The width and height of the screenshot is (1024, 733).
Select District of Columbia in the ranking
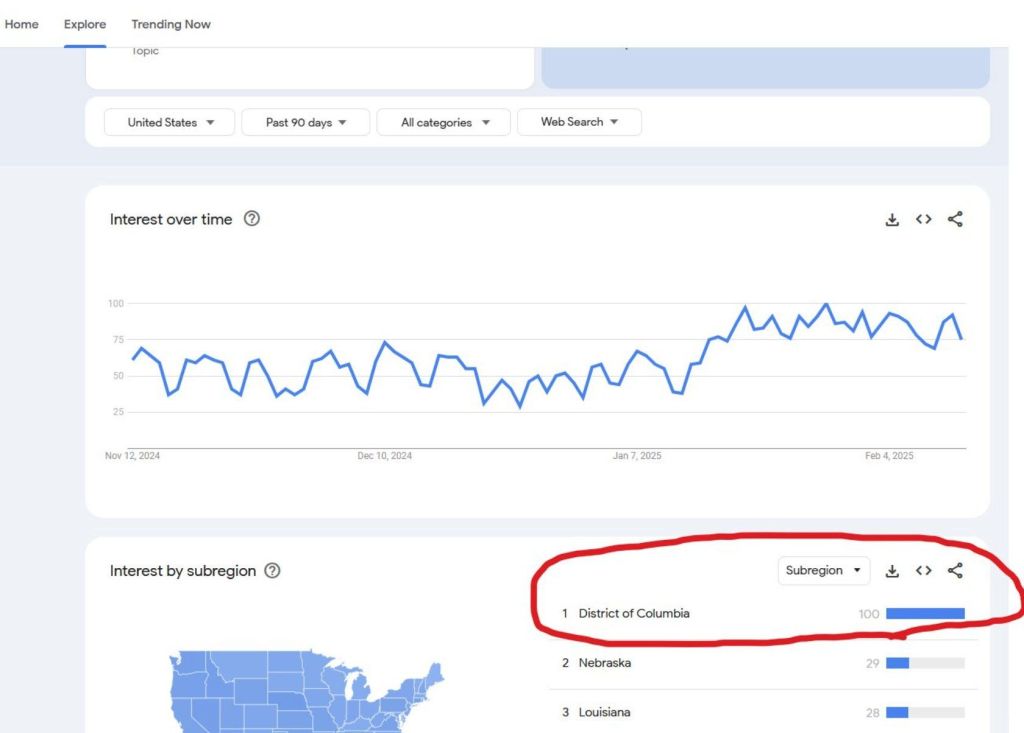coord(634,613)
